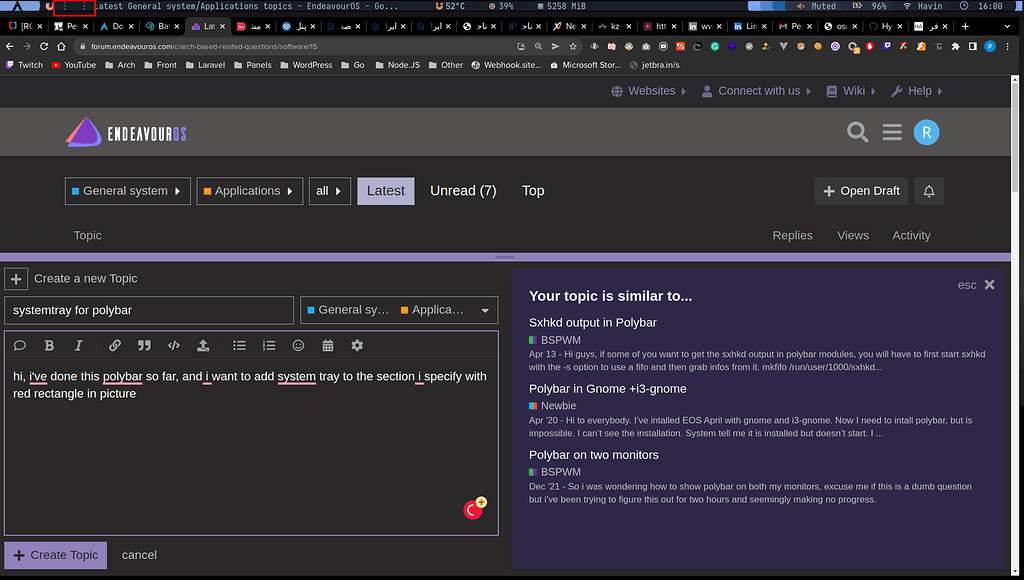1024x580 pixels.
Task: Create a bulleted list in the editor
Action: click(x=239, y=345)
